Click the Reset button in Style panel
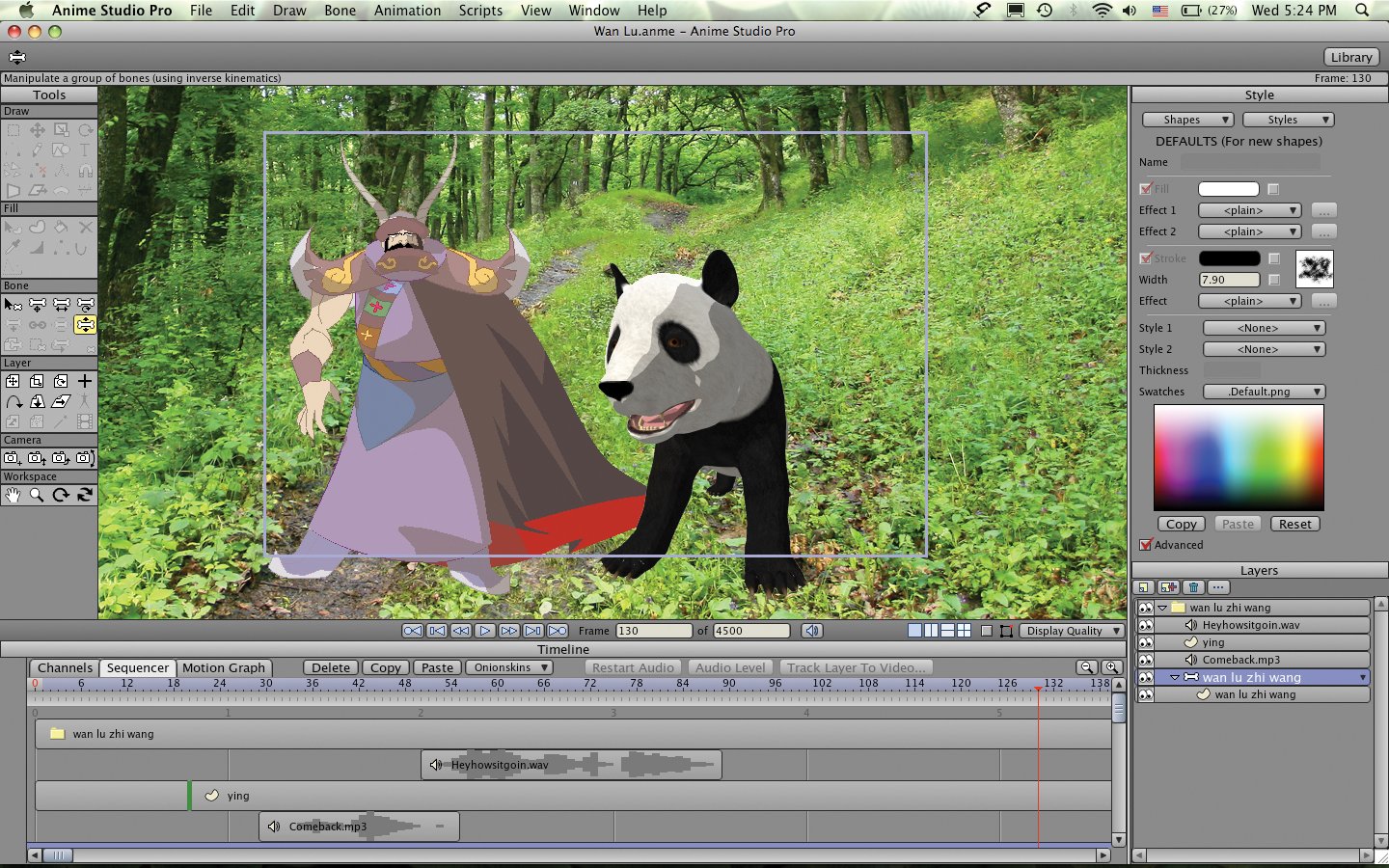 (1294, 524)
